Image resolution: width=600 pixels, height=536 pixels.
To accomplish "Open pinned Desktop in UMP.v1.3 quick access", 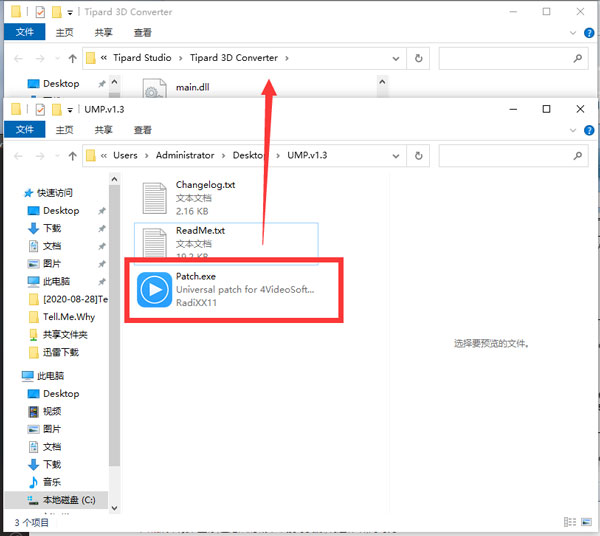I will click(61, 211).
